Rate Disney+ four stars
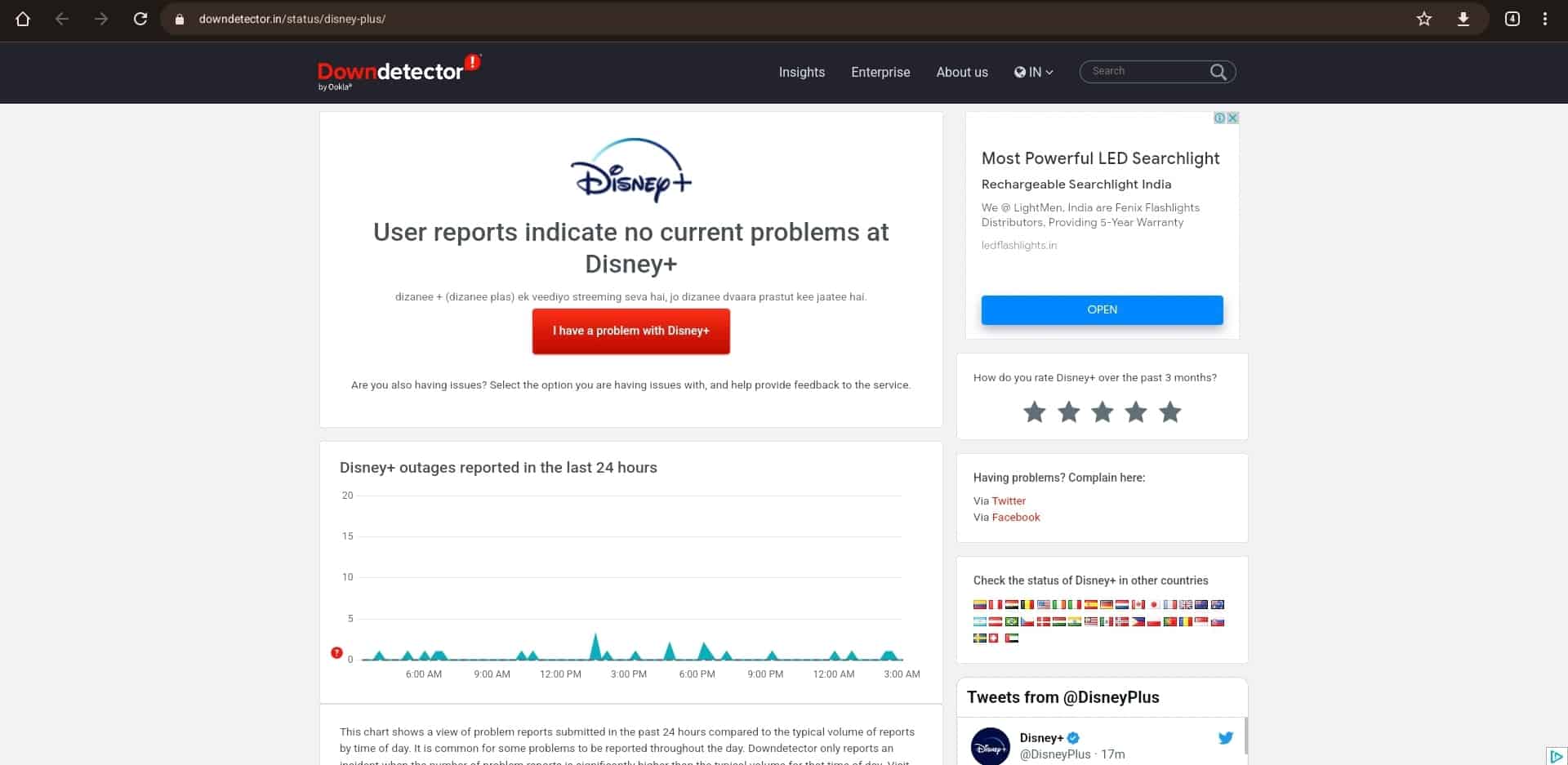This screenshot has height=765, width=1568. click(1136, 412)
